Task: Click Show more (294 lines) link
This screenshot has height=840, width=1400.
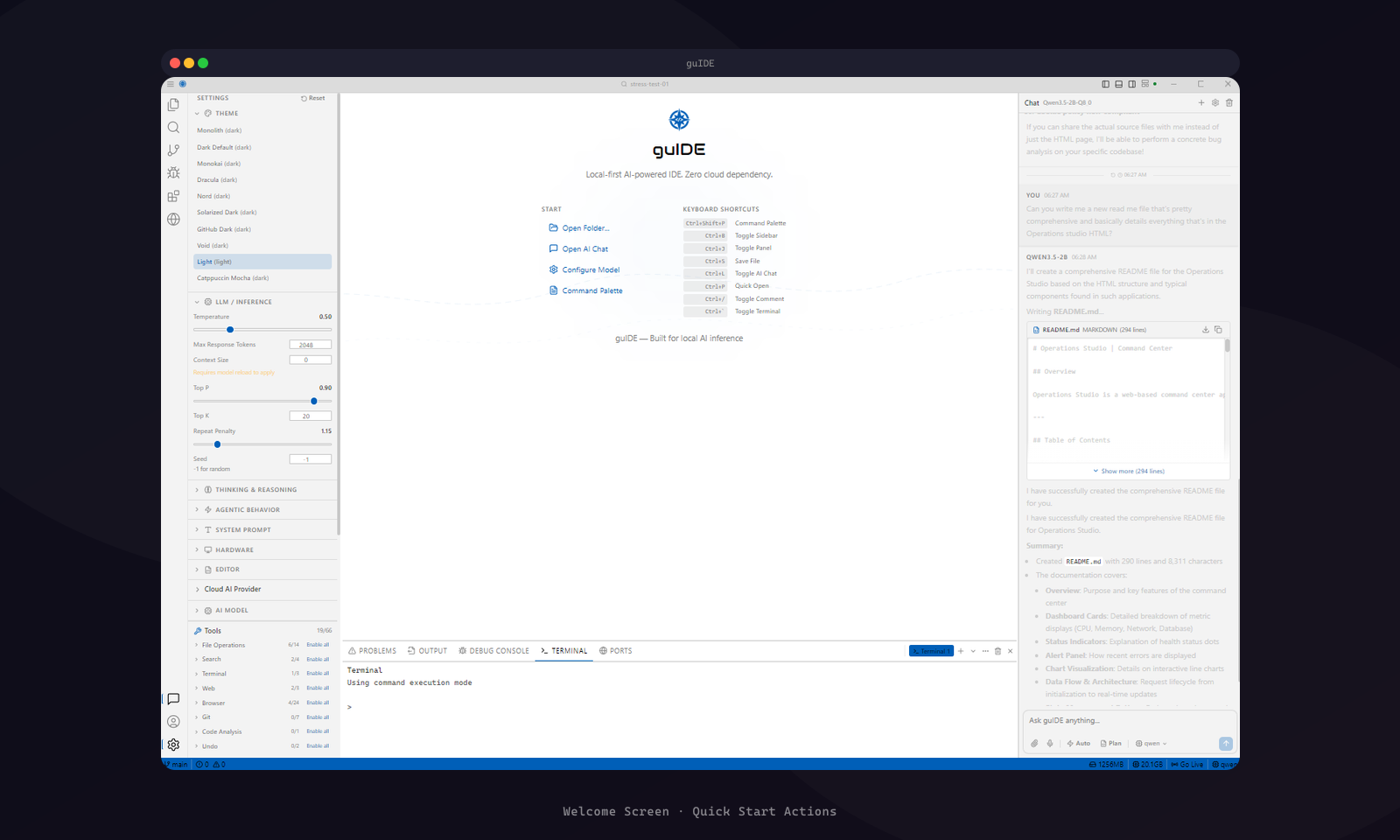Action: point(1129,471)
